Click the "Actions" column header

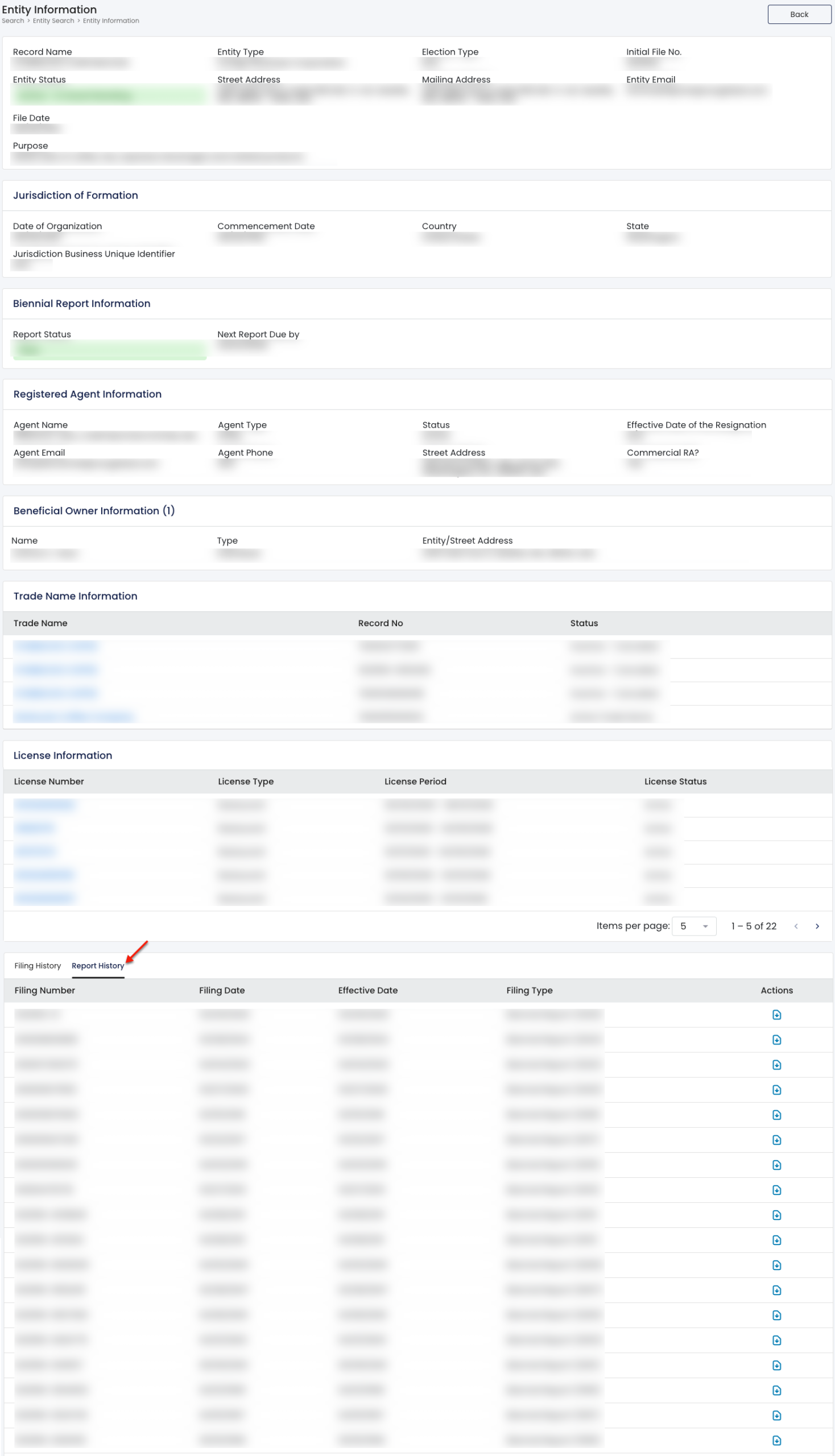click(x=776, y=990)
